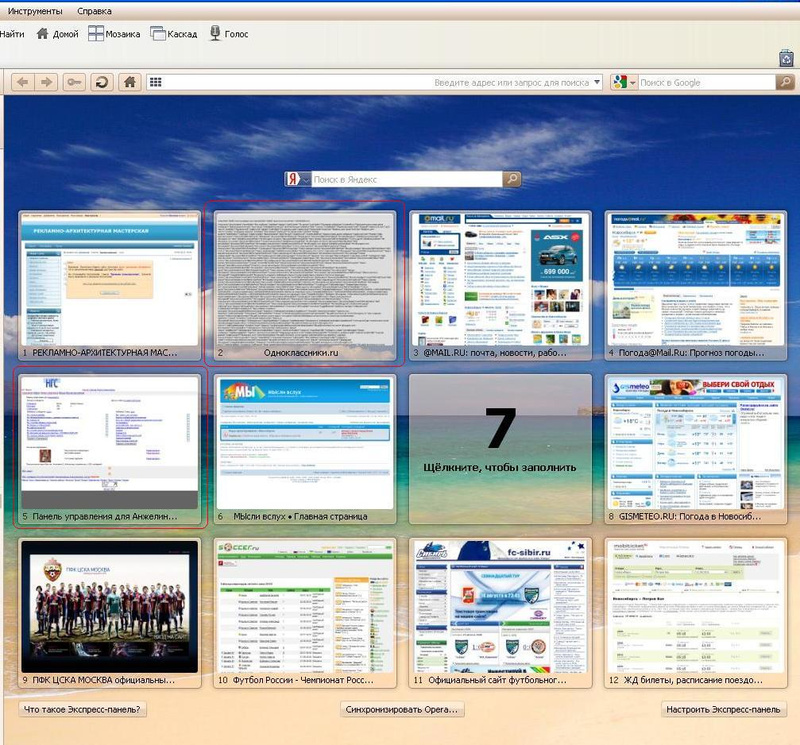Click the Google search magnifier button
800x745 pixels.
[x=785, y=82]
